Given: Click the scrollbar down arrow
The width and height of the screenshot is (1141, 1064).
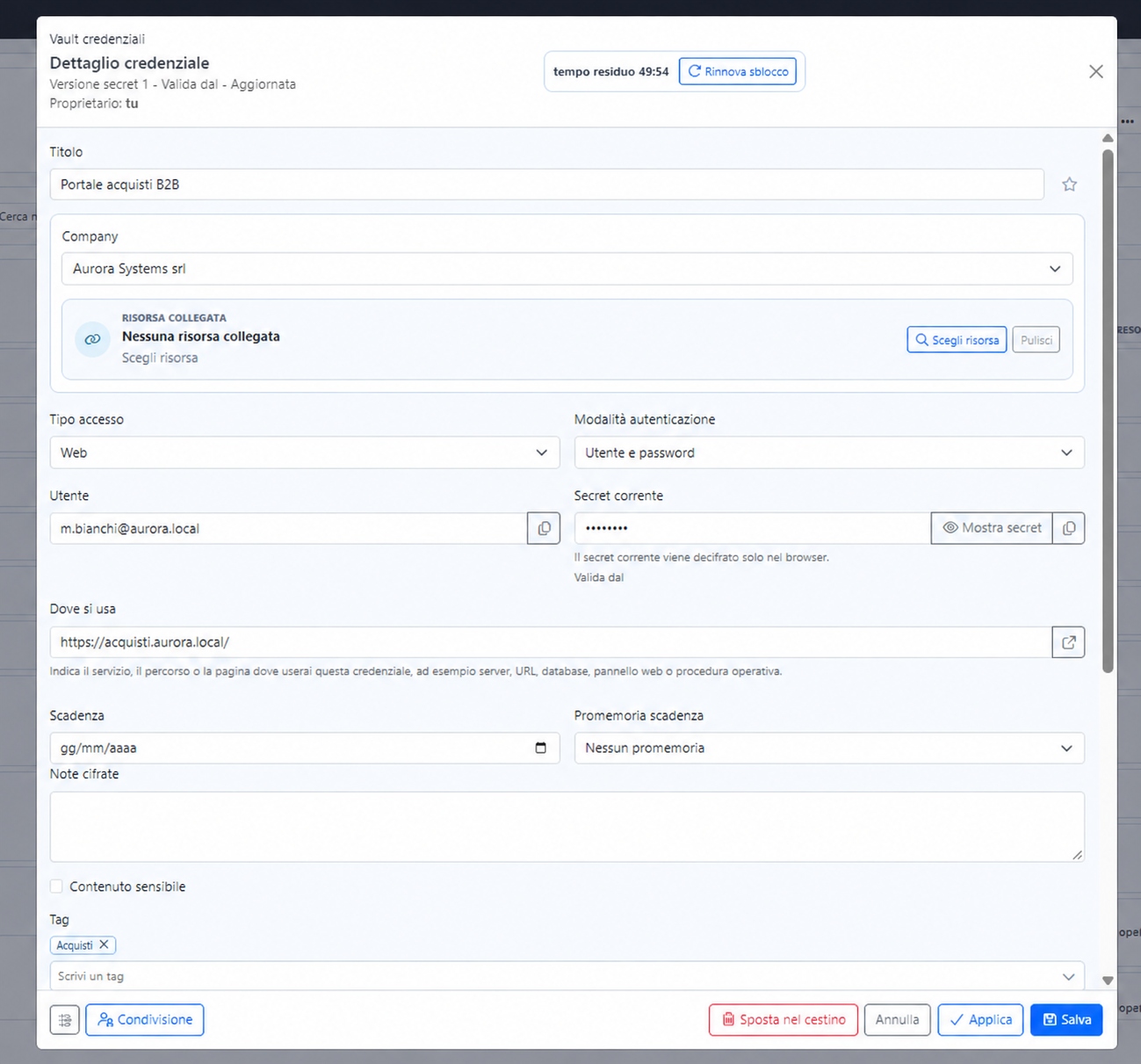Looking at the screenshot, I should [1108, 981].
